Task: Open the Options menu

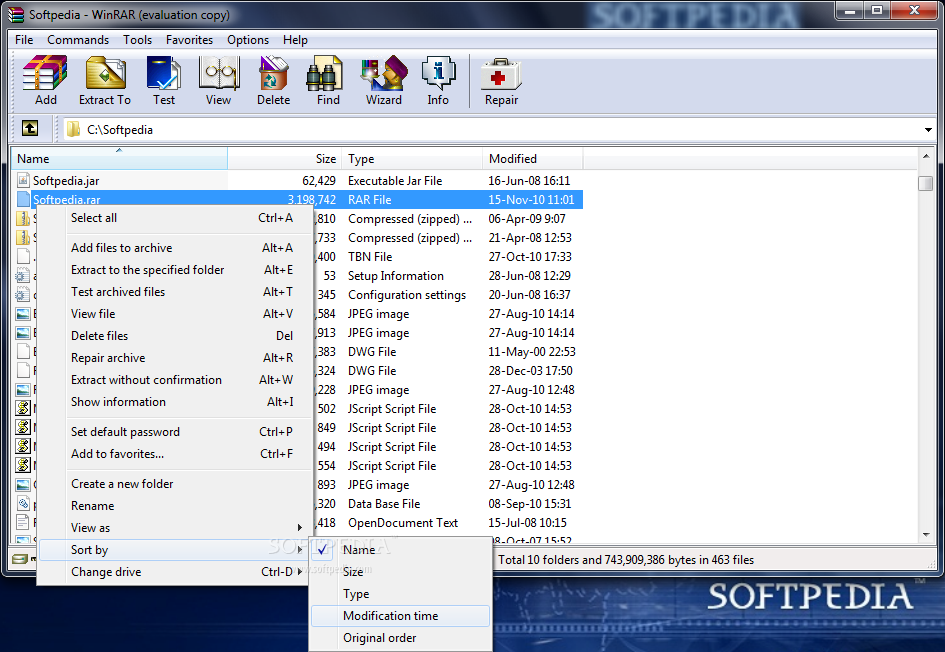Action: pyautogui.click(x=248, y=40)
